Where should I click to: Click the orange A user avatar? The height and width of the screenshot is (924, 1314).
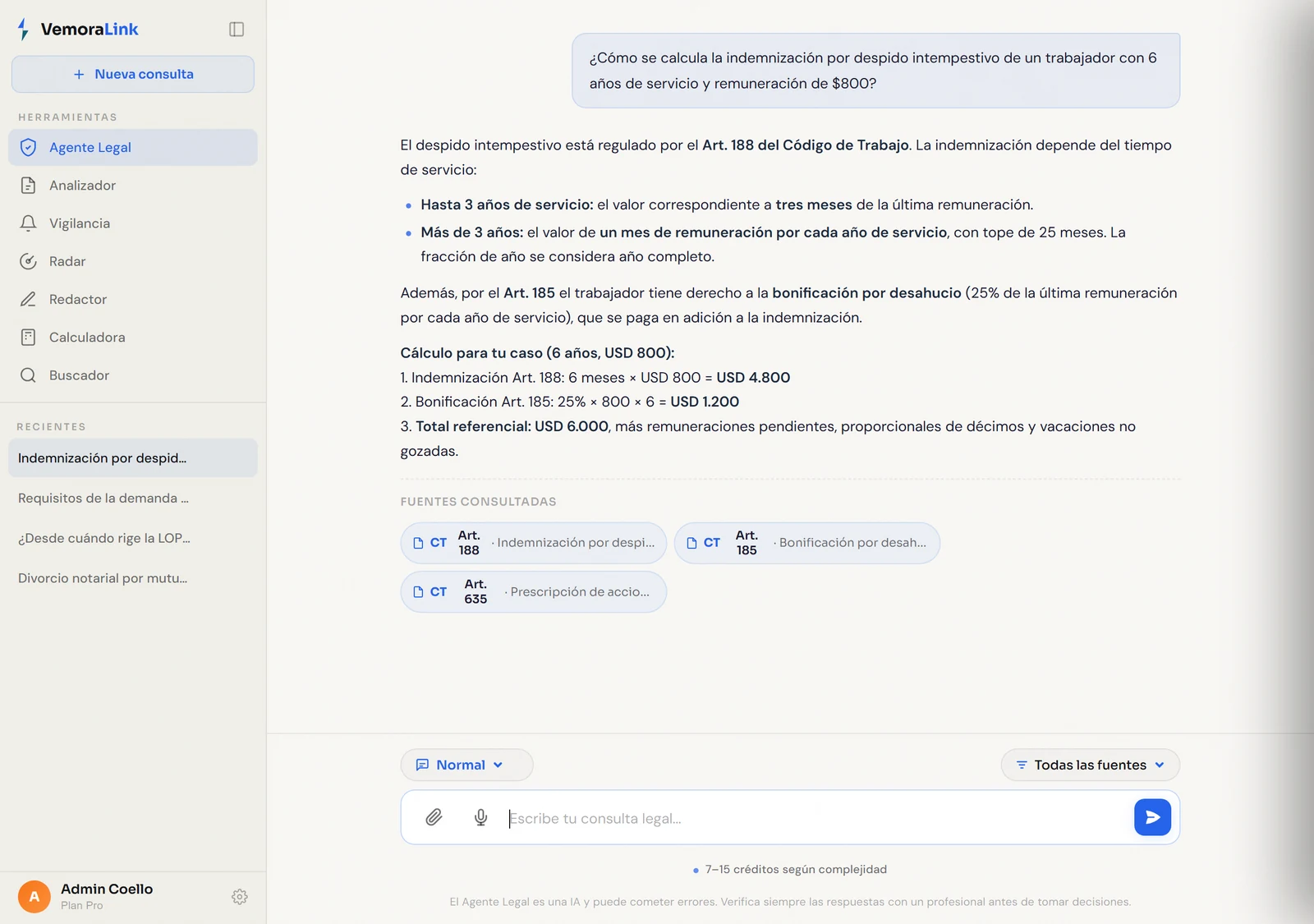34,897
